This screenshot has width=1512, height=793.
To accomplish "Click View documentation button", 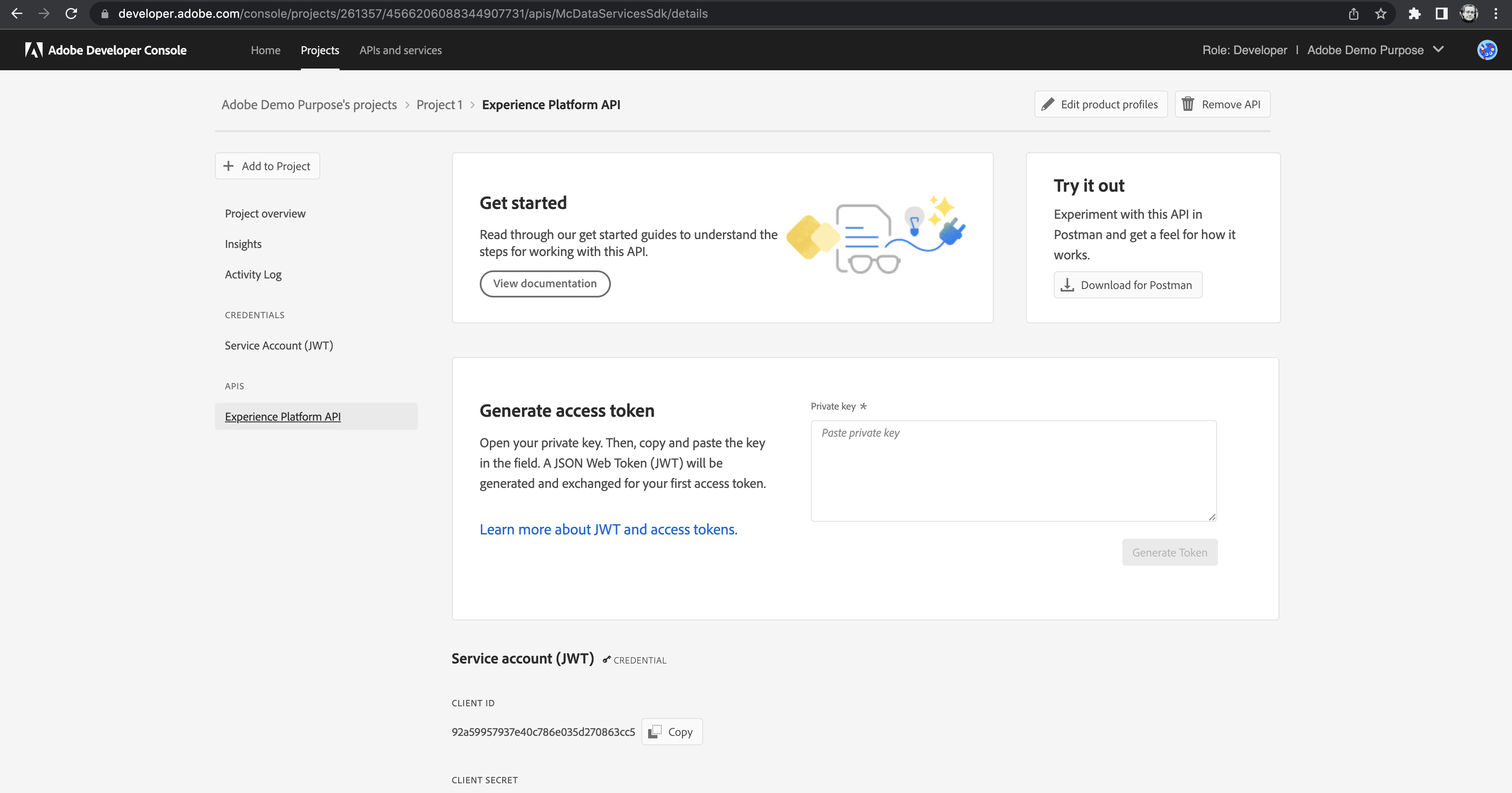I will [545, 284].
